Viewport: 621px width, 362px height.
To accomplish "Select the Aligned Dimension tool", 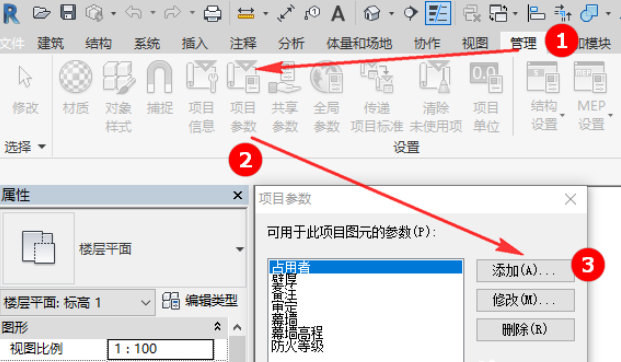I will tap(286, 13).
